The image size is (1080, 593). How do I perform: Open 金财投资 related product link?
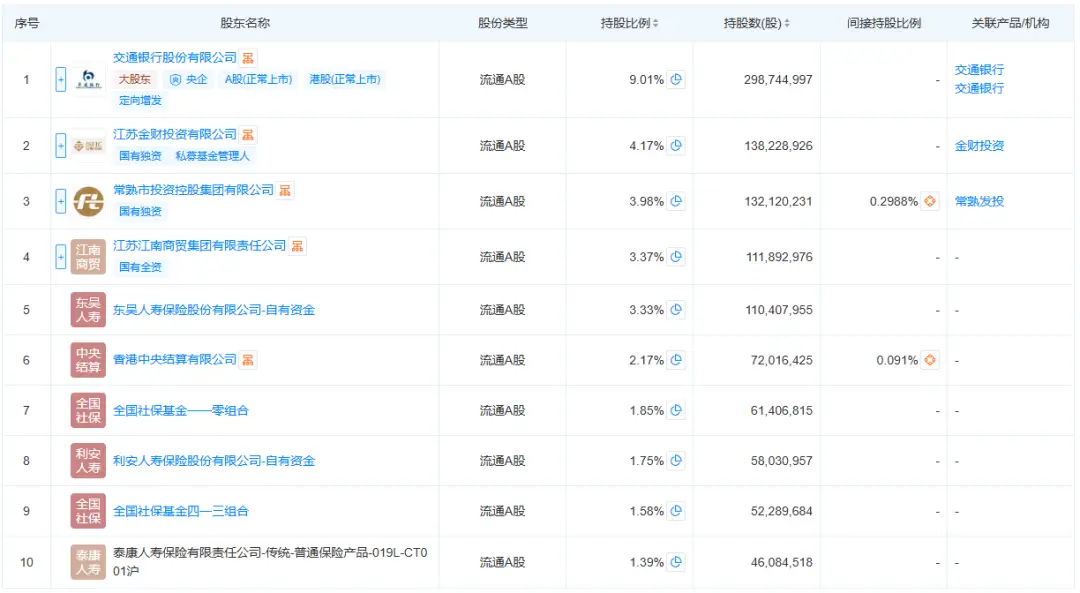pyautogui.click(x=979, y=145)
